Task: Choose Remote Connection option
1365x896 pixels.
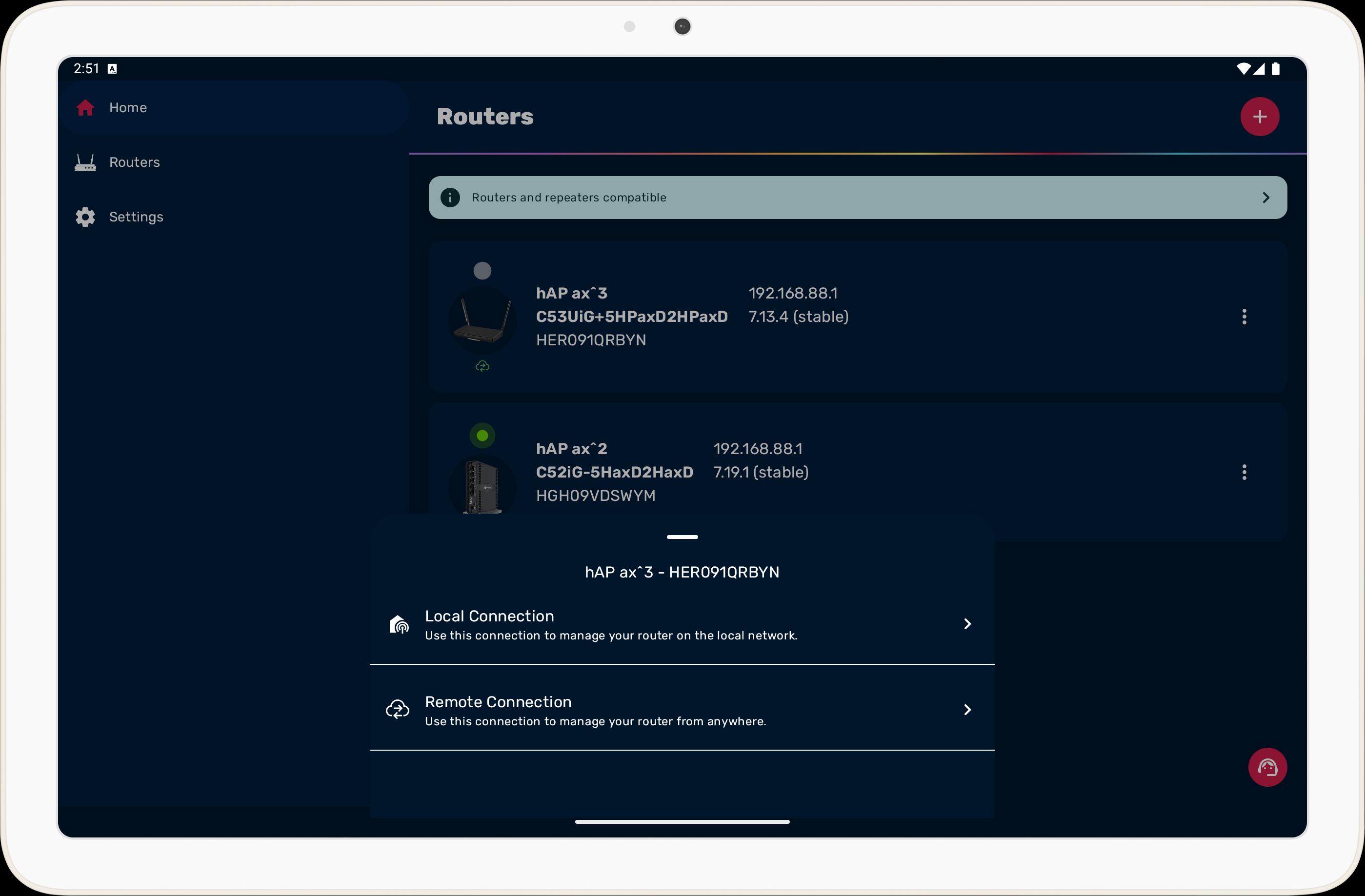Action: [x=682, y=710]
